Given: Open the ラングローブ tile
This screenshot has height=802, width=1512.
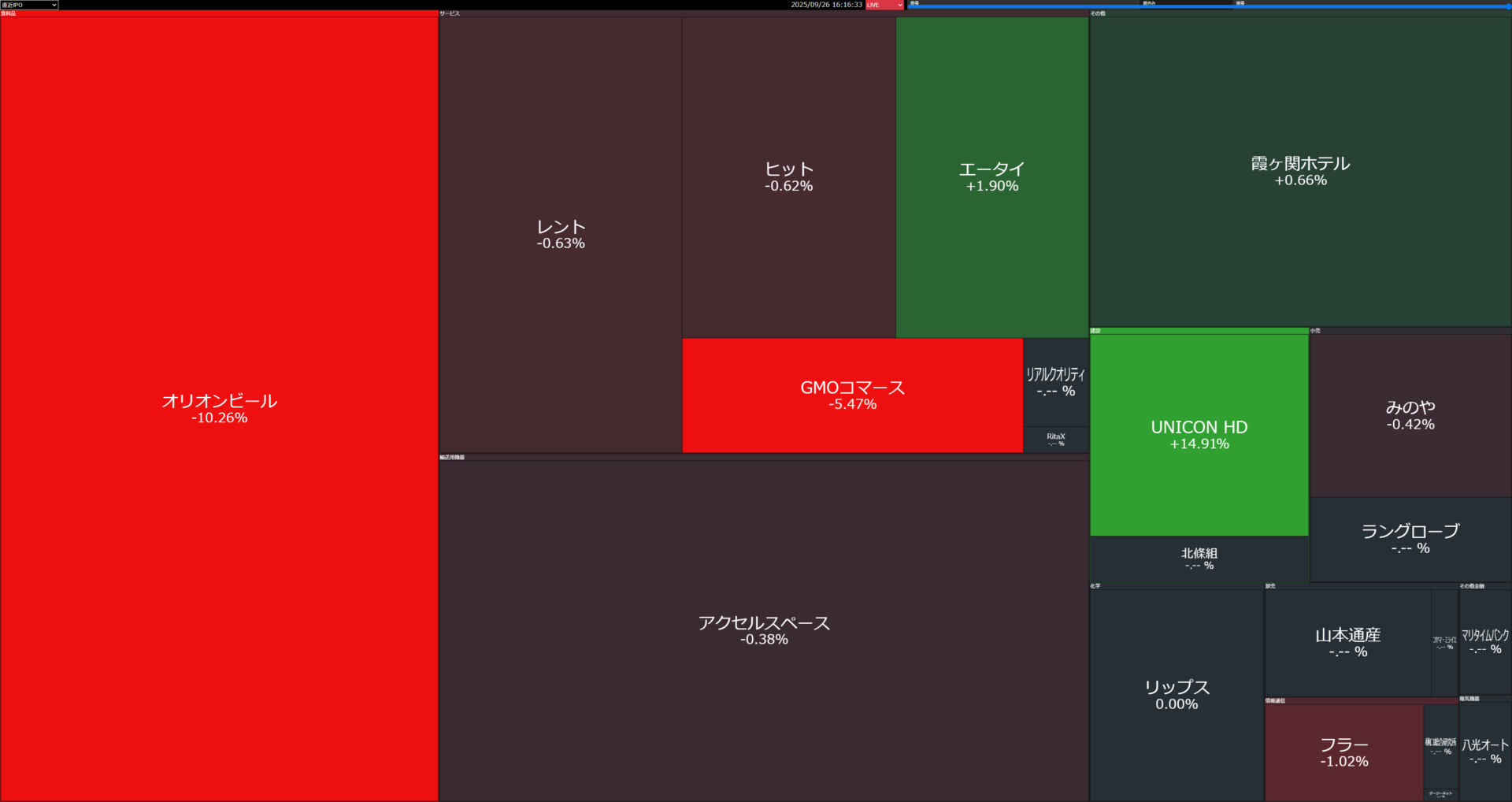Looking at the screenshot, I should (x=1410, y=539).
